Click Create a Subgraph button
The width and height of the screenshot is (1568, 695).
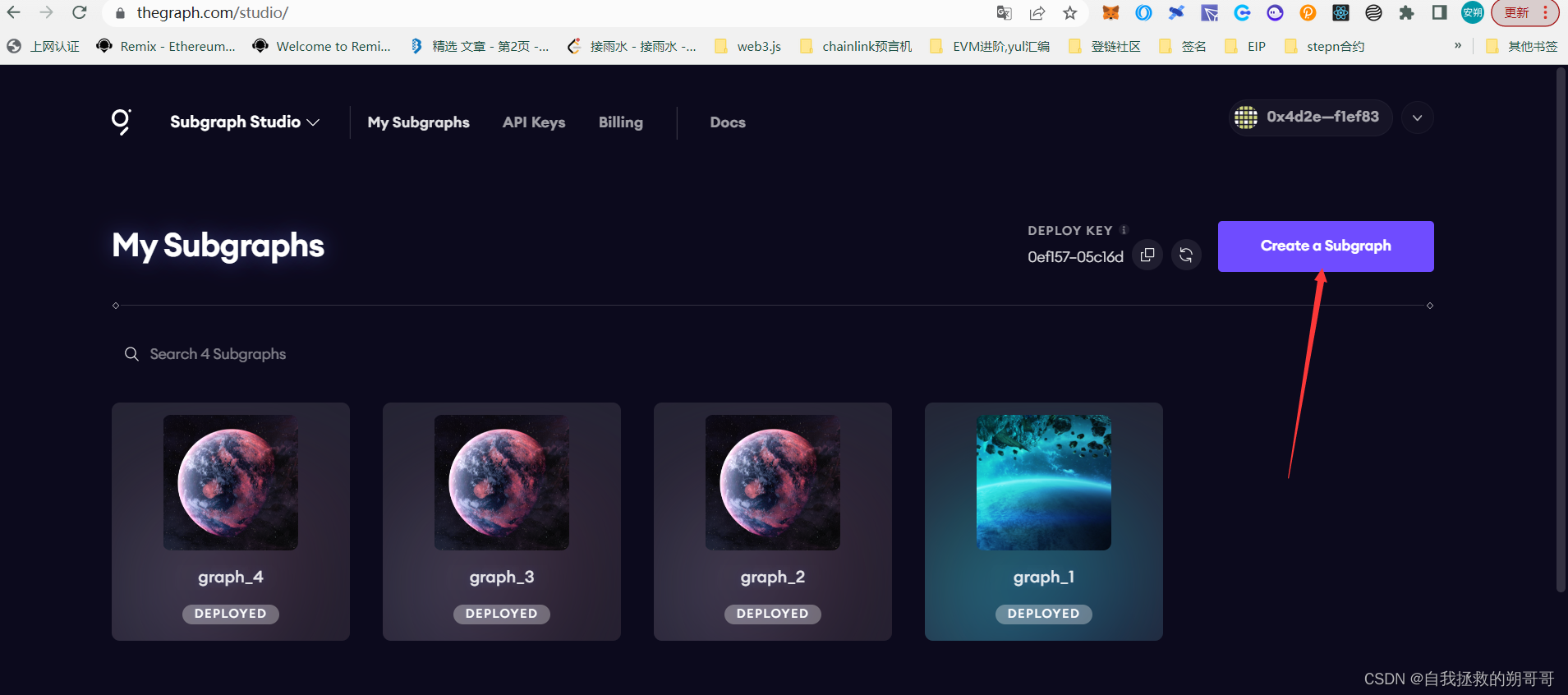1326,246
